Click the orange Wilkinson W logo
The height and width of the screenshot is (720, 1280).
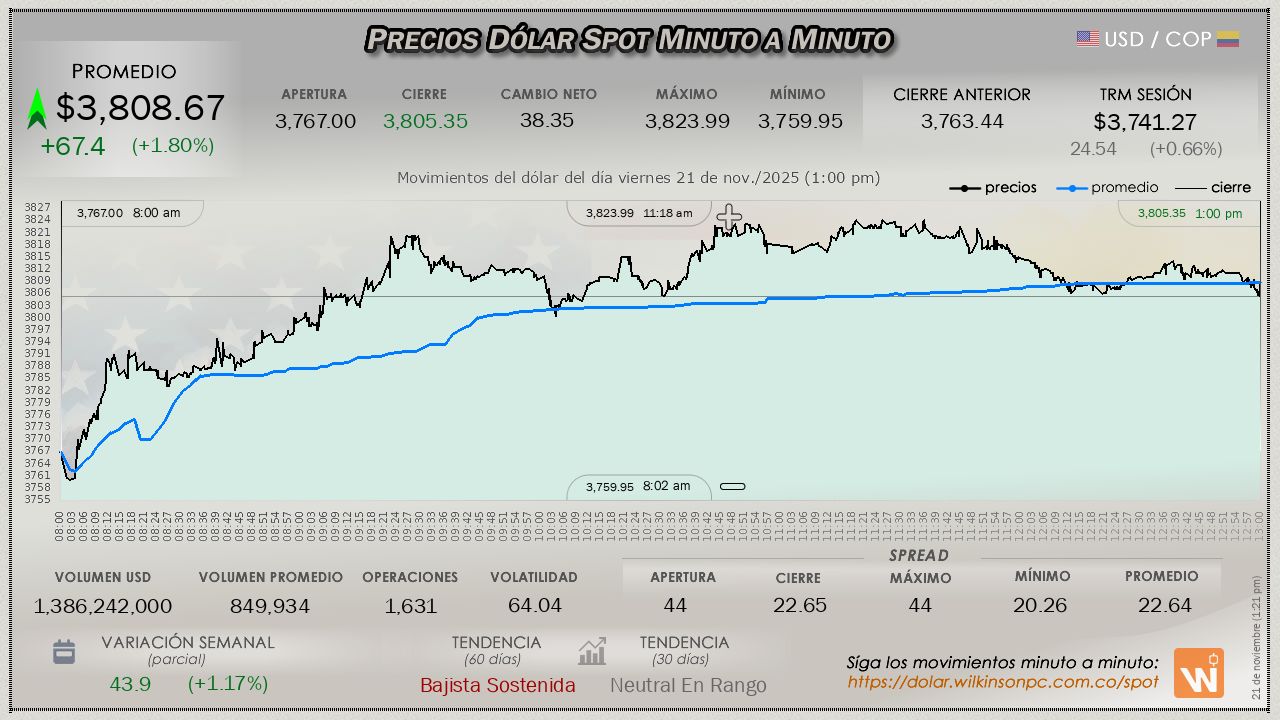point(1198,673)
